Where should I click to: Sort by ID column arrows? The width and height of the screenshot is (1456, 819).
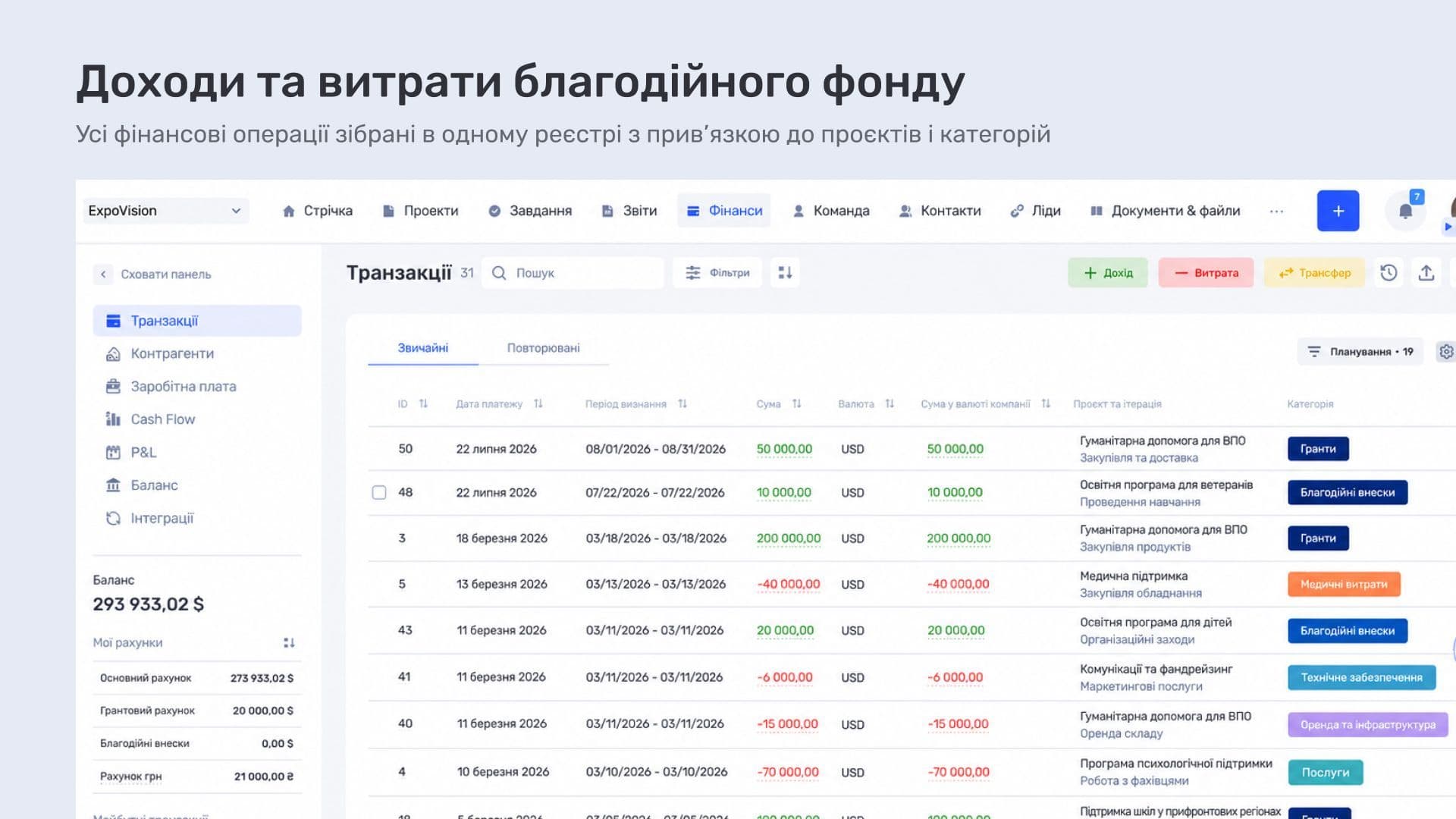click(423, 404)
